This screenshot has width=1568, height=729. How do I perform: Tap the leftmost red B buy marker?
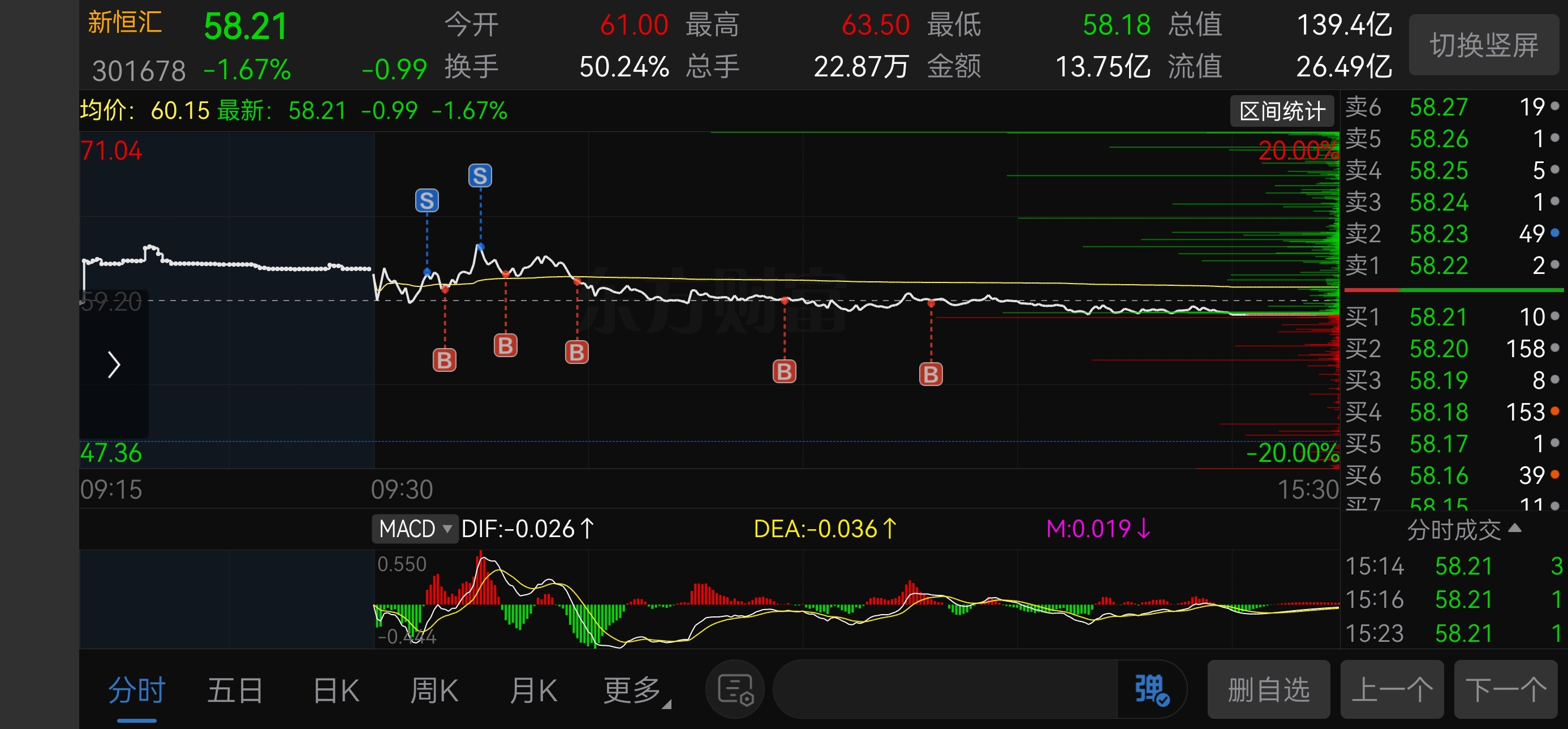tap(445, 360)
